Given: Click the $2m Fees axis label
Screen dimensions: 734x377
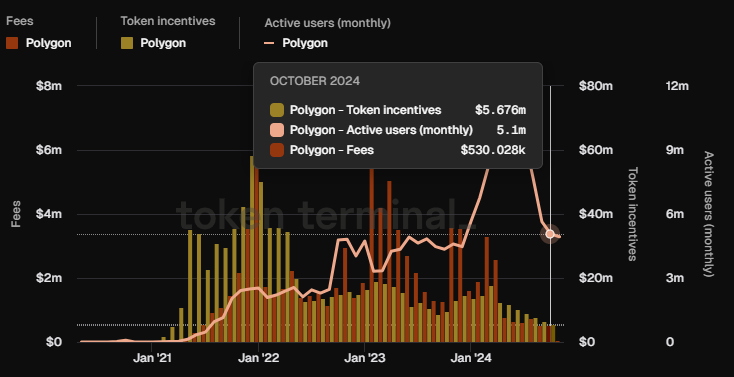Looking at the screenshot, I should 49,278.
